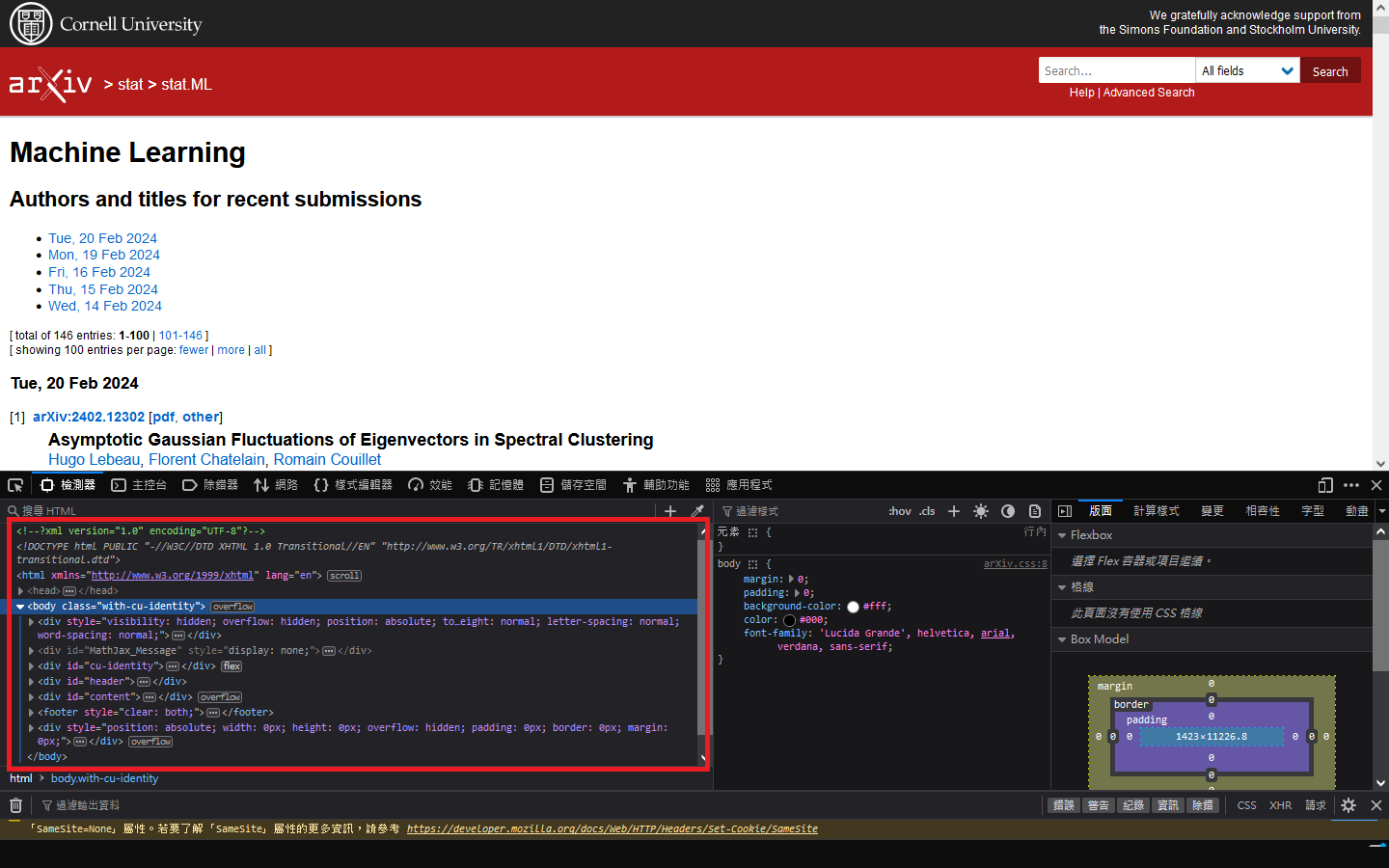Image resolution: width=1389 pixels, height=868 pixels.
Task: Collapse the Flexbox section
Action: point(1062,535)
